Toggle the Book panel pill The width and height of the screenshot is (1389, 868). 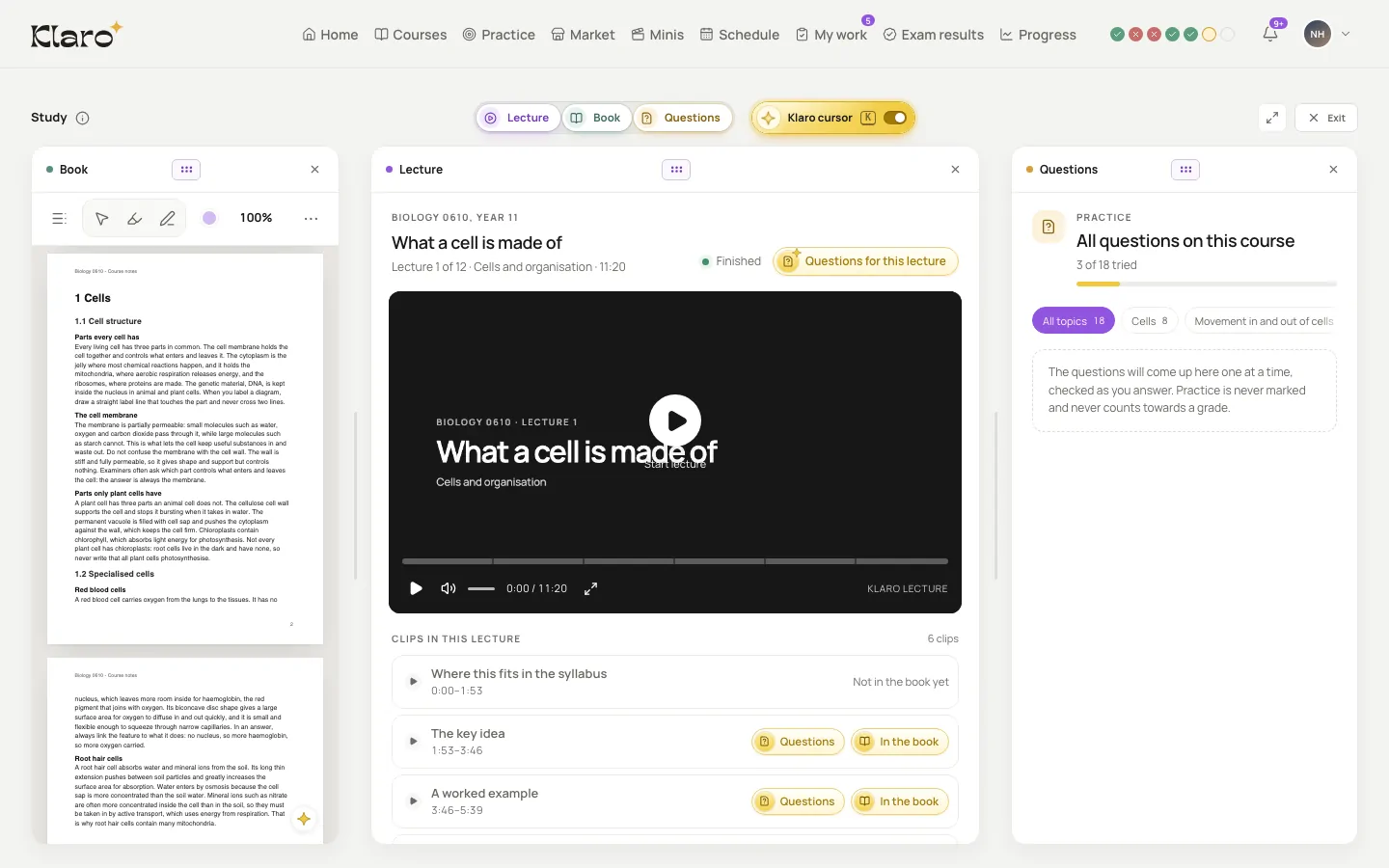[x=597, y=118]
